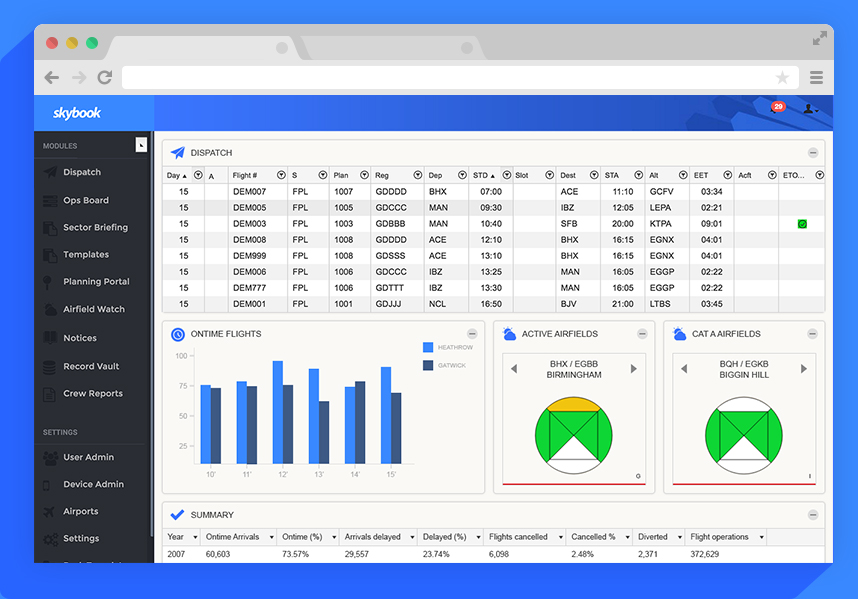
Task: Click the browser address bar
Action: tap(460, 78)
